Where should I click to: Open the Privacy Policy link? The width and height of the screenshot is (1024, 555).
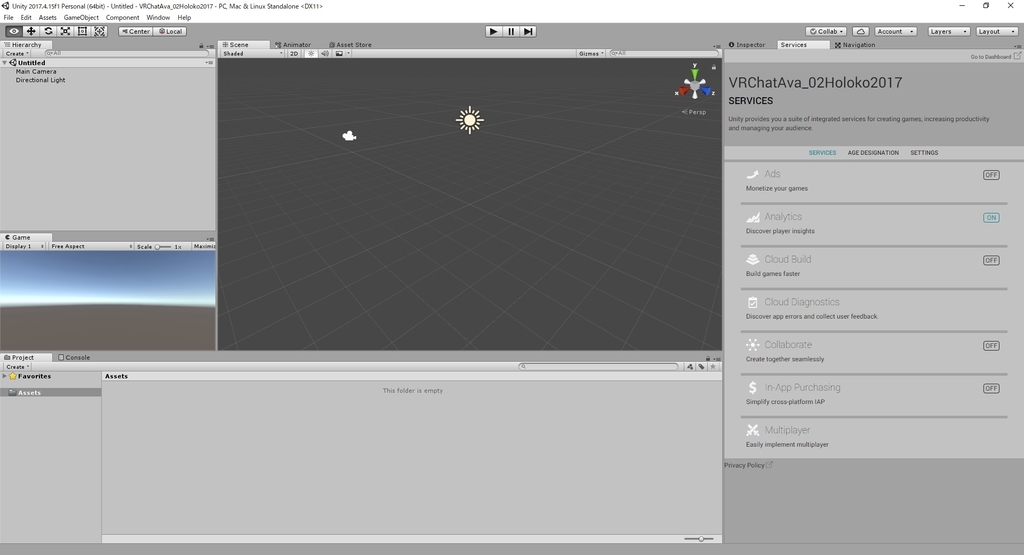(748, 466)
